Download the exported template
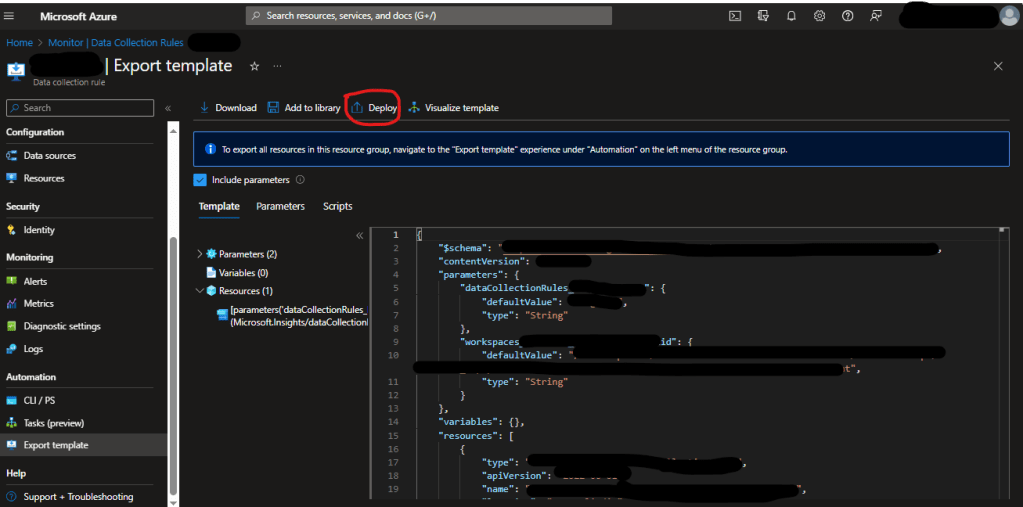The width and height of the screenshot is (1023, 507). point(228,108)
